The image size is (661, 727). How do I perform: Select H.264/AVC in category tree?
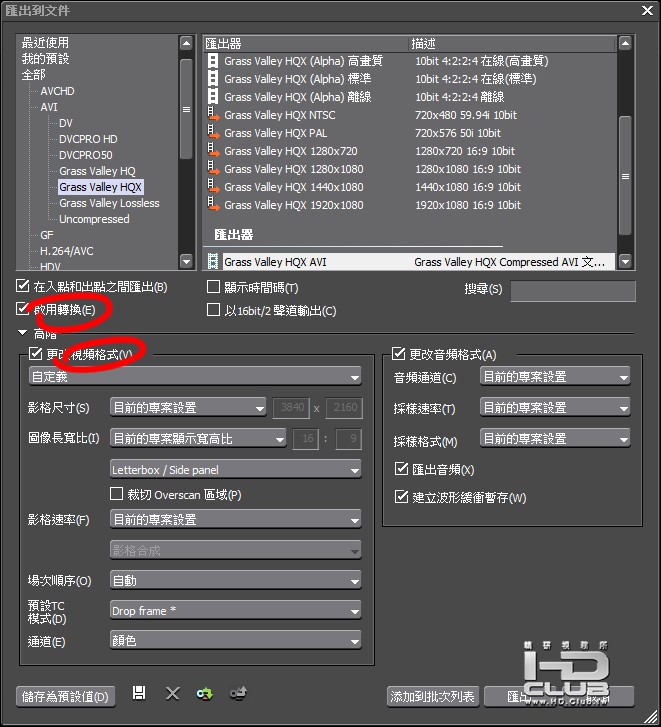coord(67,251)
